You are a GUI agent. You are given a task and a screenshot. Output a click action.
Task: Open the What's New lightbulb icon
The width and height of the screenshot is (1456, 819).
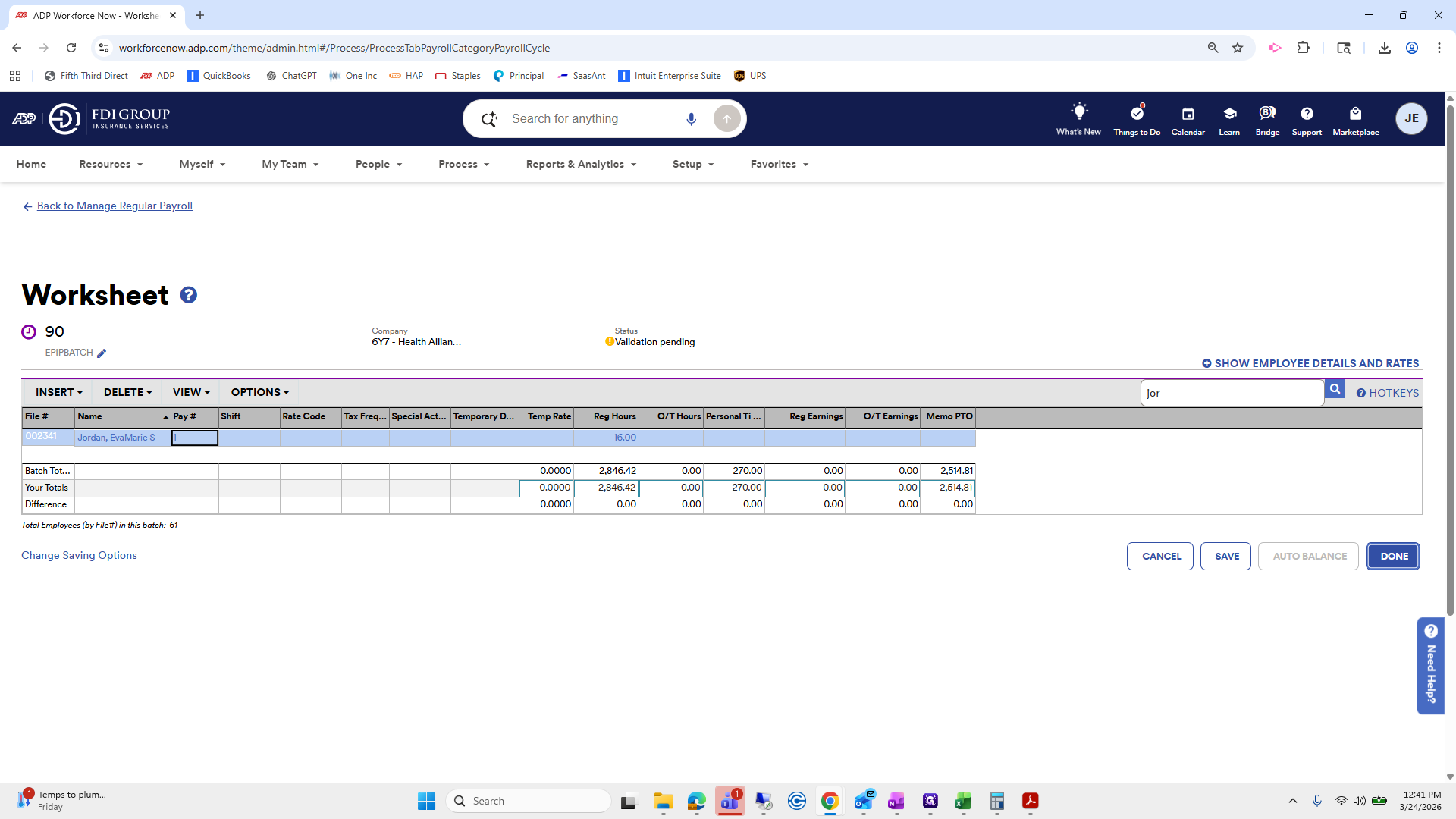pyautogui.click(x=1078, y=112)
